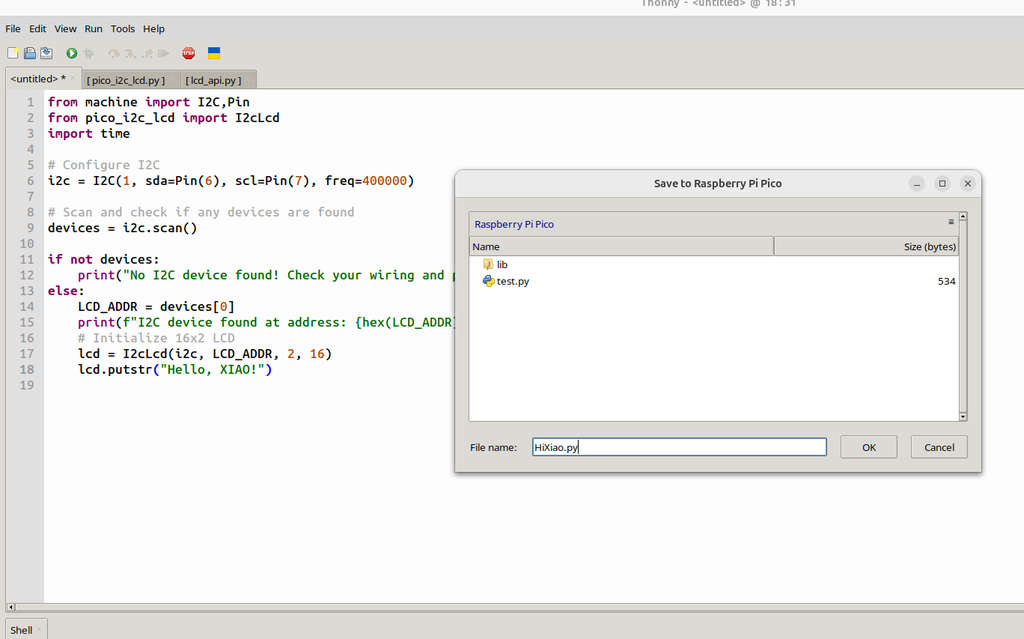
Task: Click the print 'No I2C device found!' line
Action: tap(266, 275)
